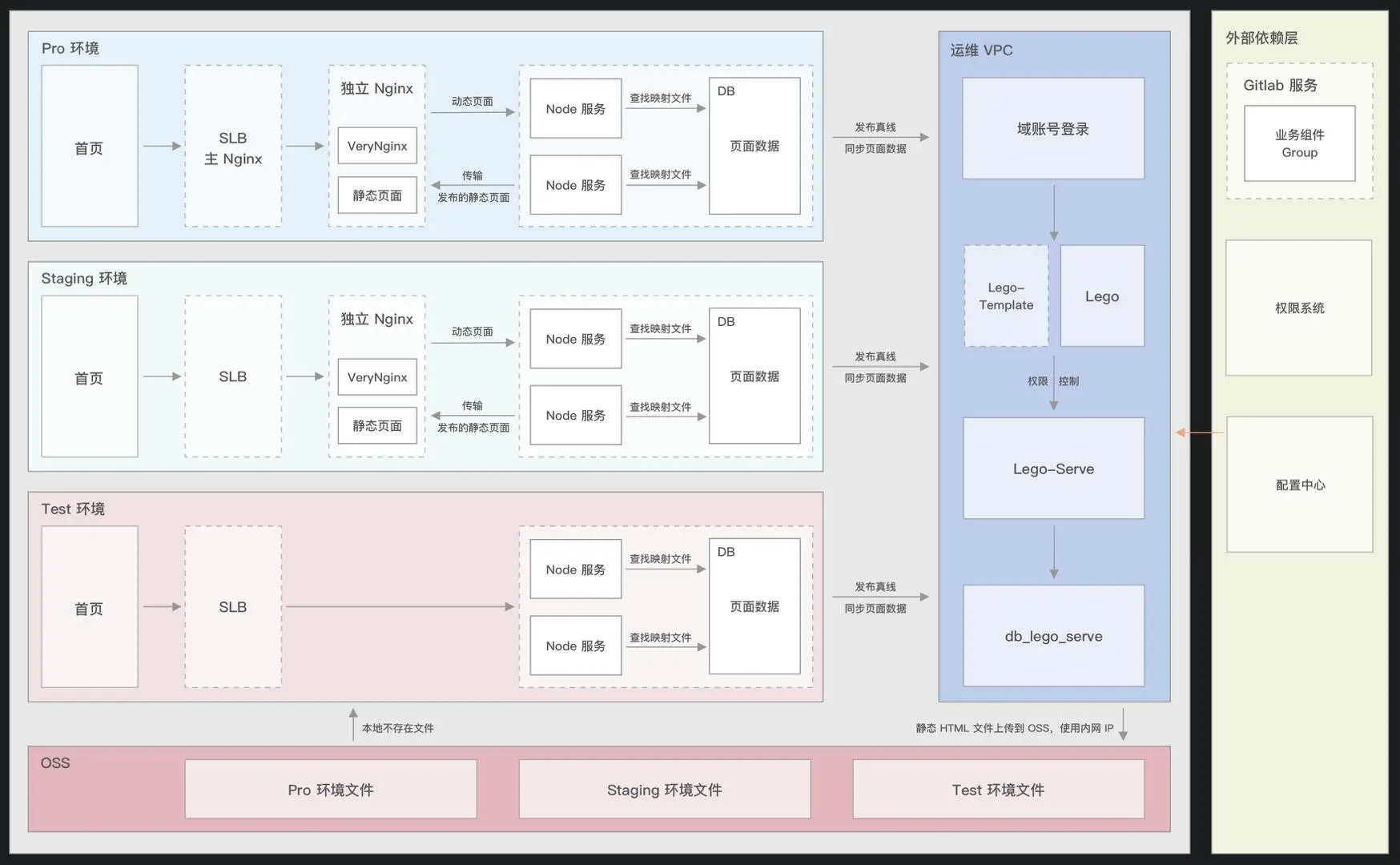Image resolution: width=1400 pixels, height=865 pixels.
Task: Select the VeryNginx box in Pro 环境
Action: (377, 146)
